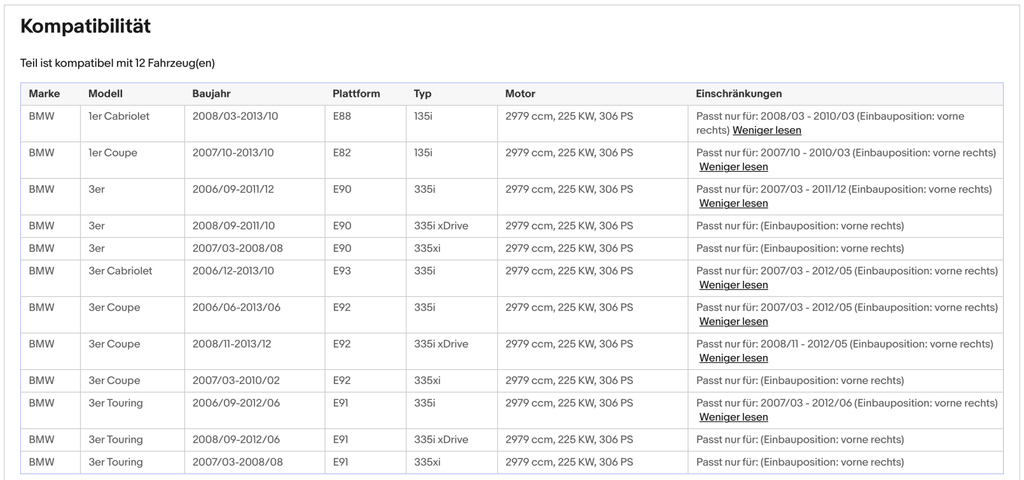1024x480 pixels.
Task: Click the 'E93' platform cell
Action: (342, 271)
